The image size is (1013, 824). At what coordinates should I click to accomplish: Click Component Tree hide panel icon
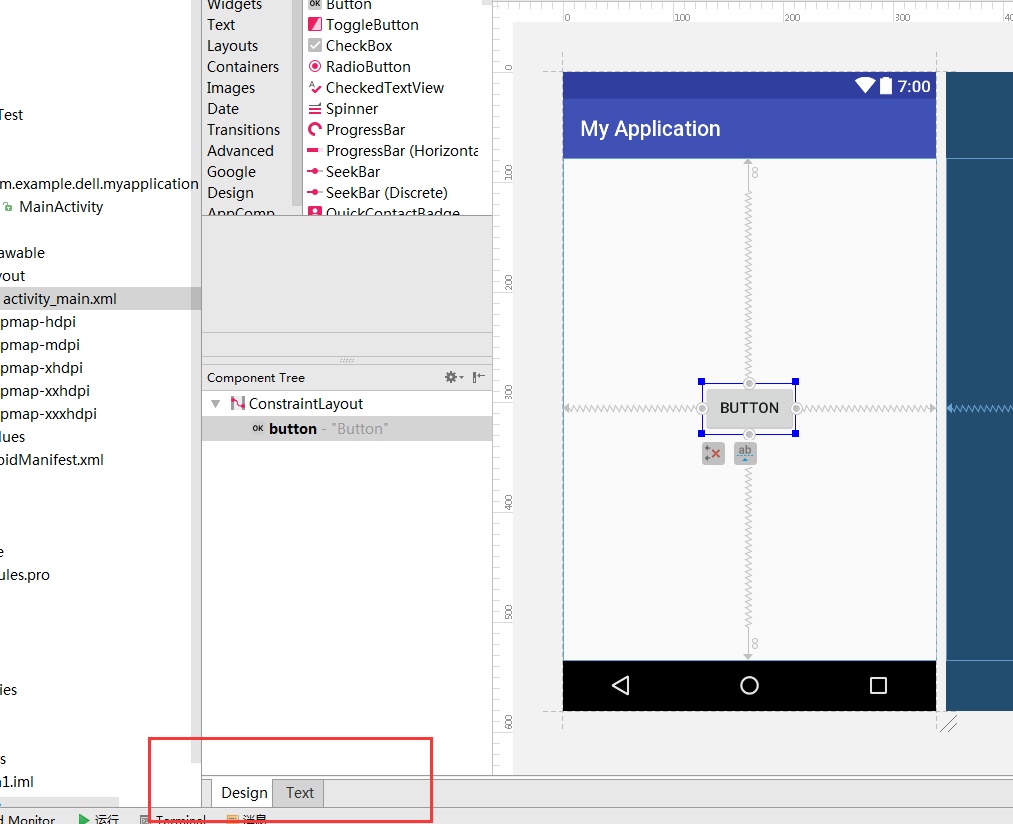pyautogui.click(x=478, y=377)
